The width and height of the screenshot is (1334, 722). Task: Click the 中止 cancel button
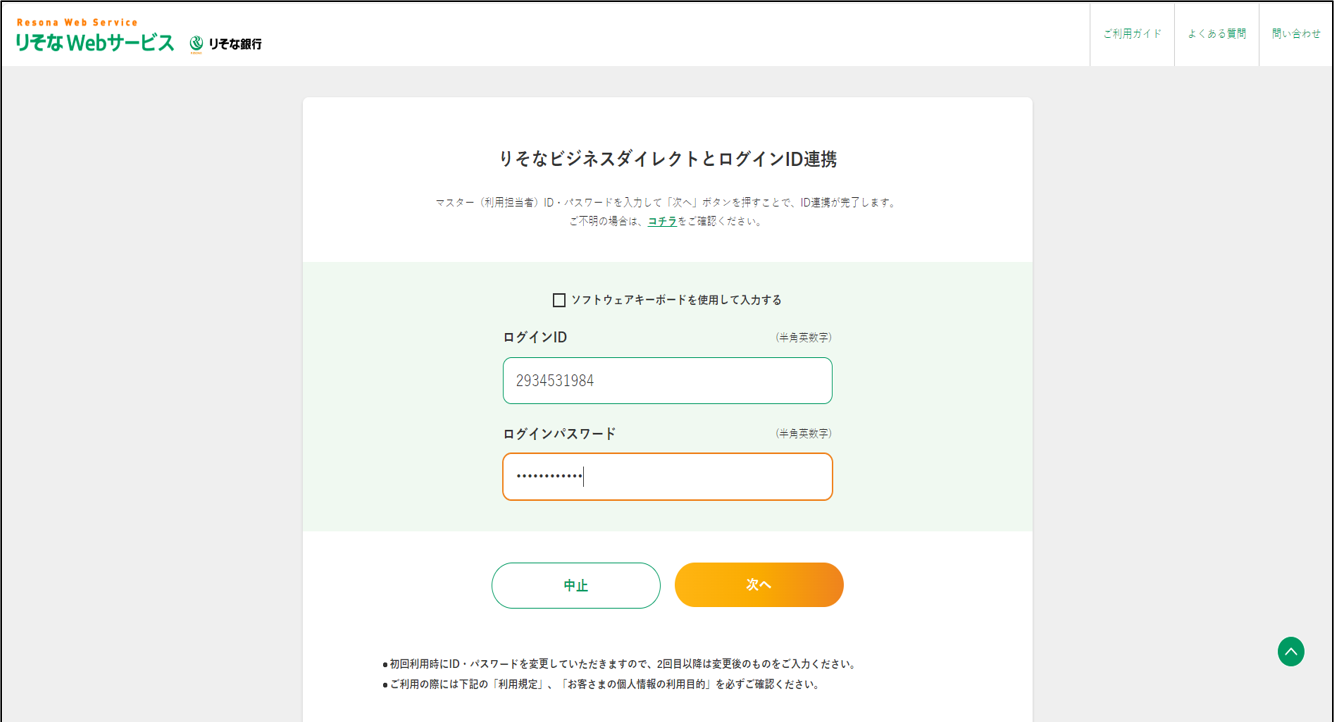tap(576, 586)
